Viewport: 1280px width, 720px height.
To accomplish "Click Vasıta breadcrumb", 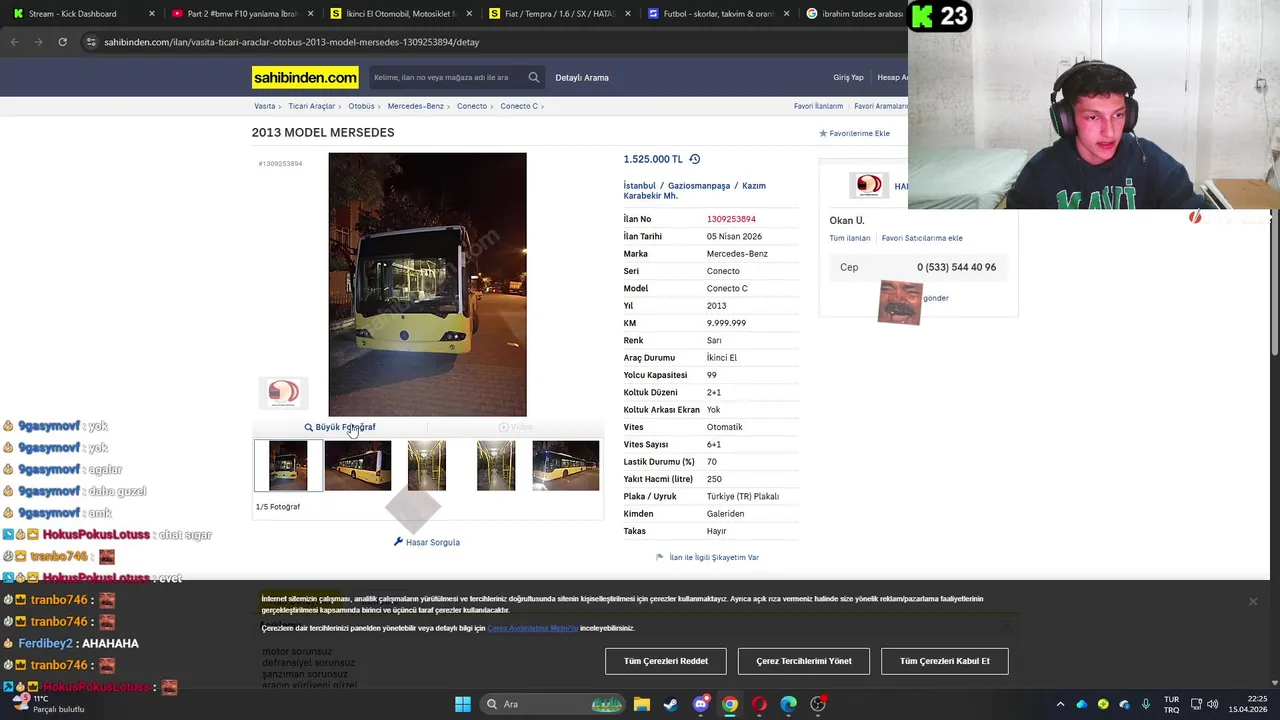I will (x=264, y=106).
